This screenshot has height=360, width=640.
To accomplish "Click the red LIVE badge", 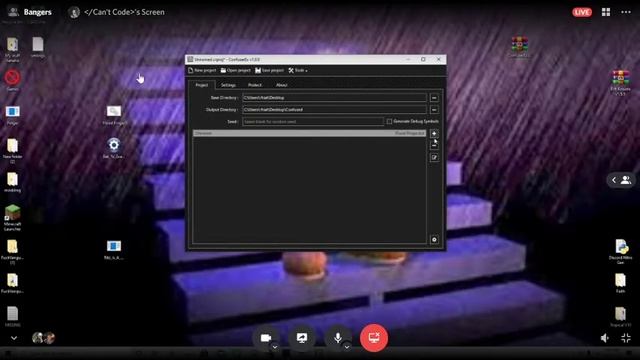I will 582,12.
